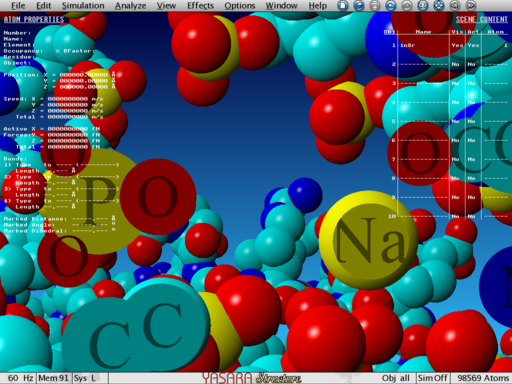Pick the yellow phosphorus atom labeled 'P'
Viewport: 512px width, 384px height.
click(x=97, y=201)
